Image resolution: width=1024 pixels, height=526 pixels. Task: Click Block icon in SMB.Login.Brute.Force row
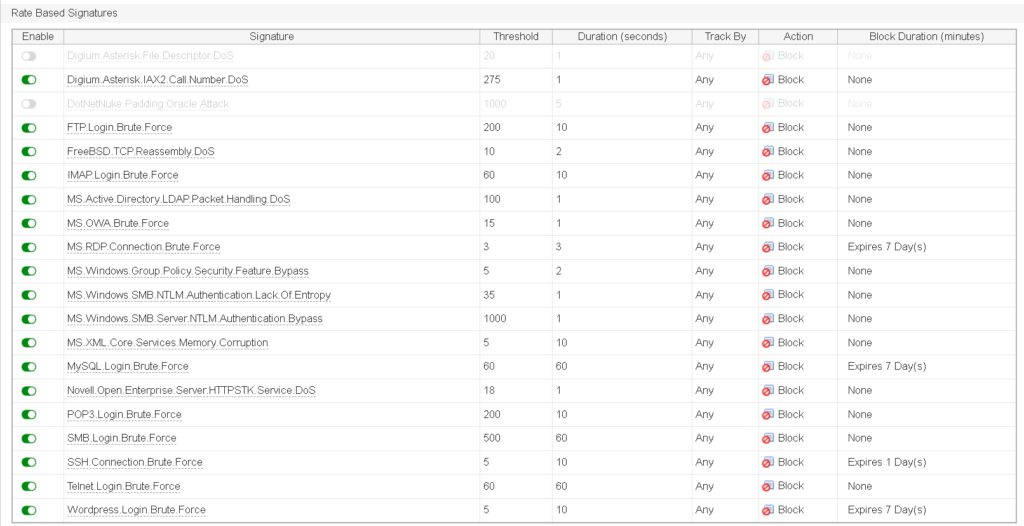tap(768, 438)
